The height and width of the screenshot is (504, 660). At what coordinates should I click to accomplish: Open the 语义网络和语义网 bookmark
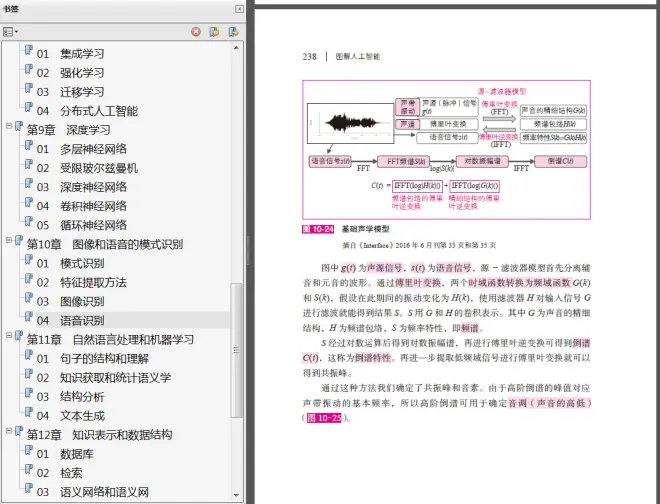(104, 492)
